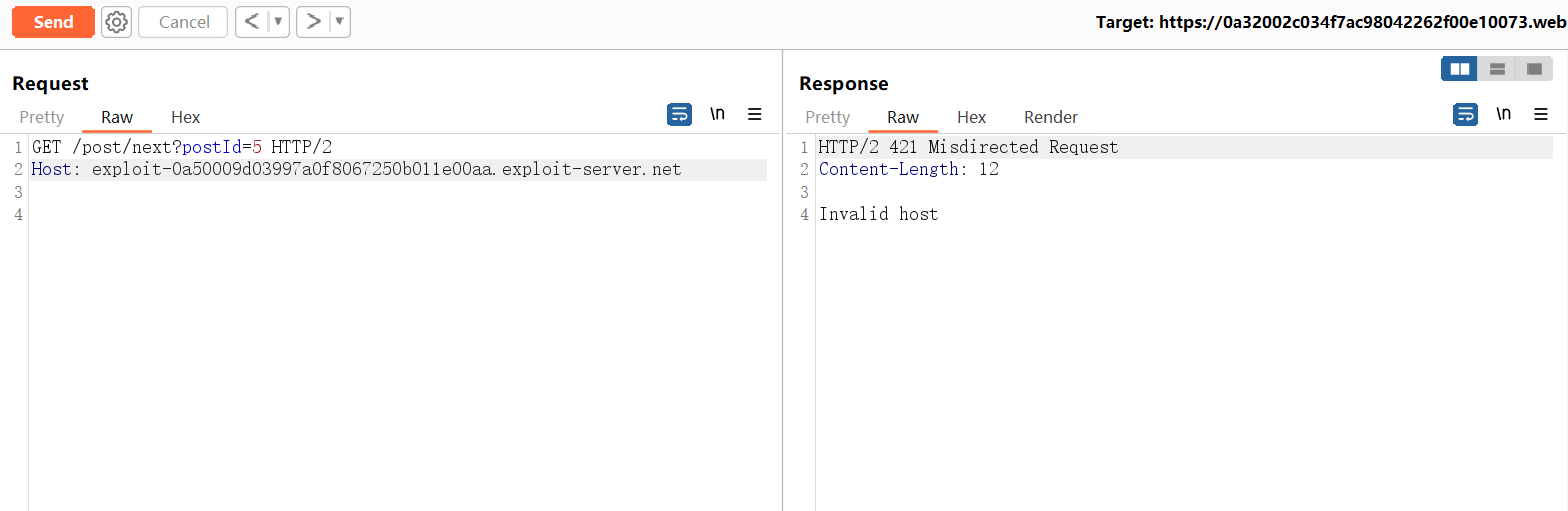Switch to side-by-side split layout
Viewport: 1568px width, 511px height.
click(1460, 69)
